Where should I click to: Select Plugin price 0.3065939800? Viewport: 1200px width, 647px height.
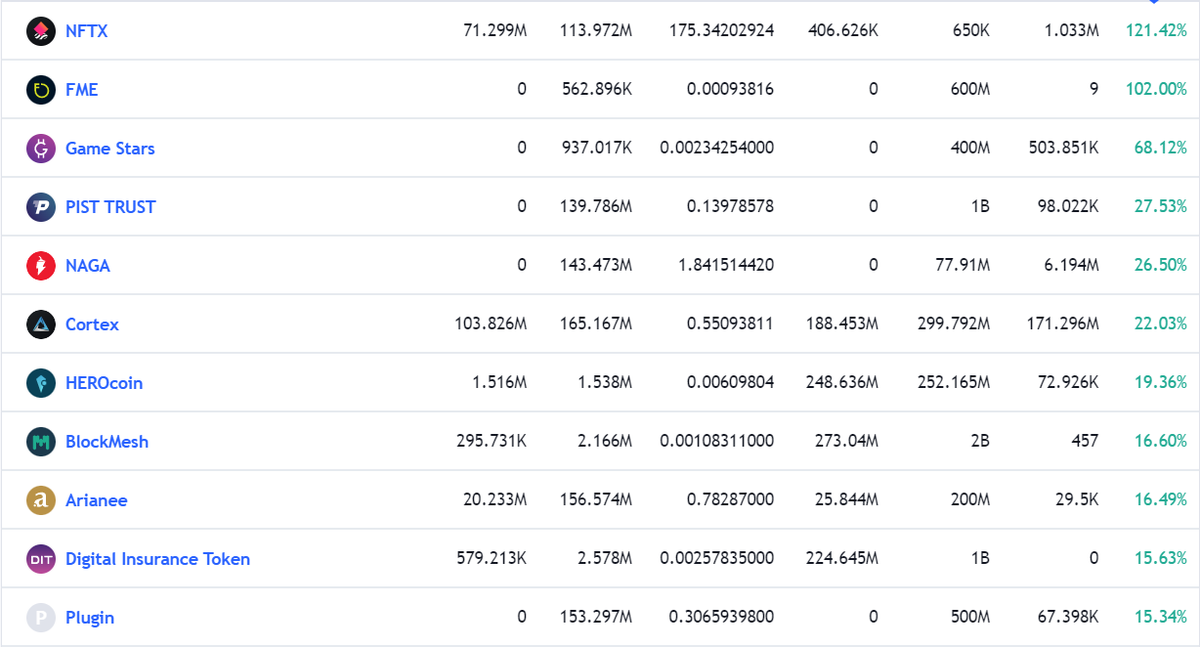pyautogui.click(x=721, y=618)
